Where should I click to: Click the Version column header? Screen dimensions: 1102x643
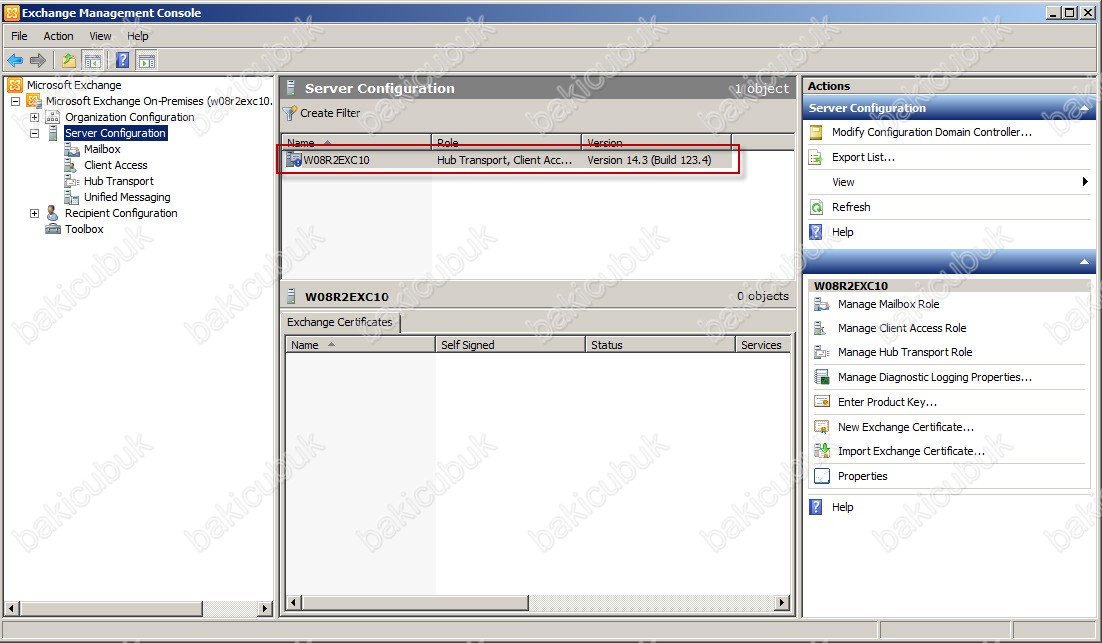(x=657, y=143)
